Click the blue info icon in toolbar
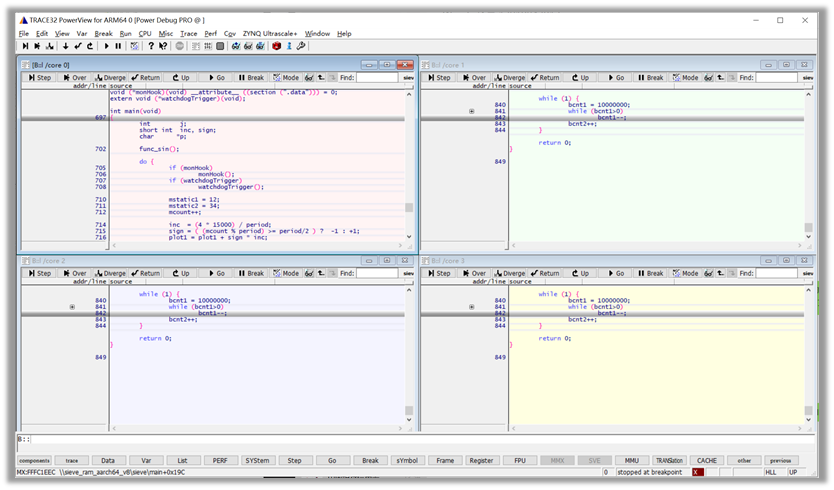The image size is (834, 490). pos(289,46)
